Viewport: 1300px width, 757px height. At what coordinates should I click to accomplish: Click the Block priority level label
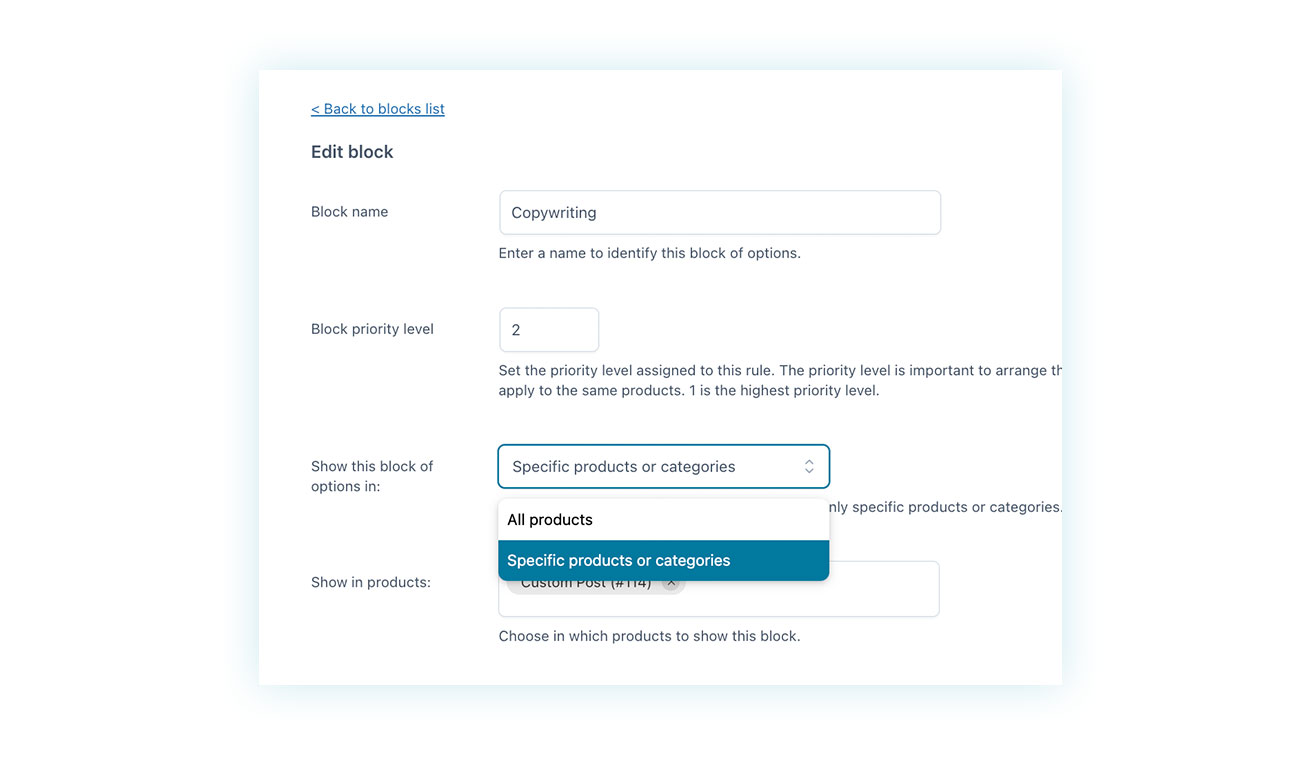point(372,329)
